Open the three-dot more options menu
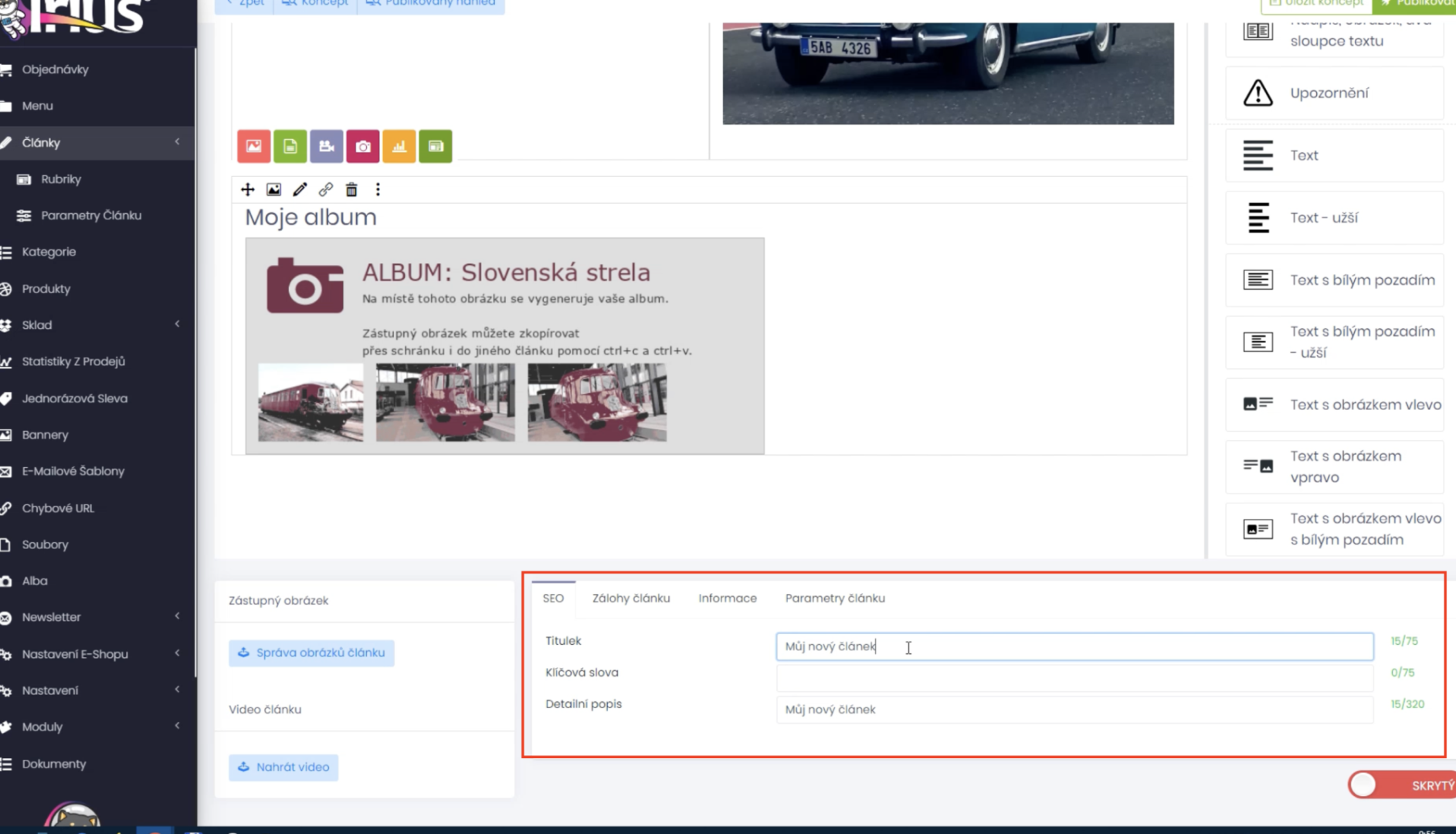Viewport: 1456px width, 834px height. (378, 189)
